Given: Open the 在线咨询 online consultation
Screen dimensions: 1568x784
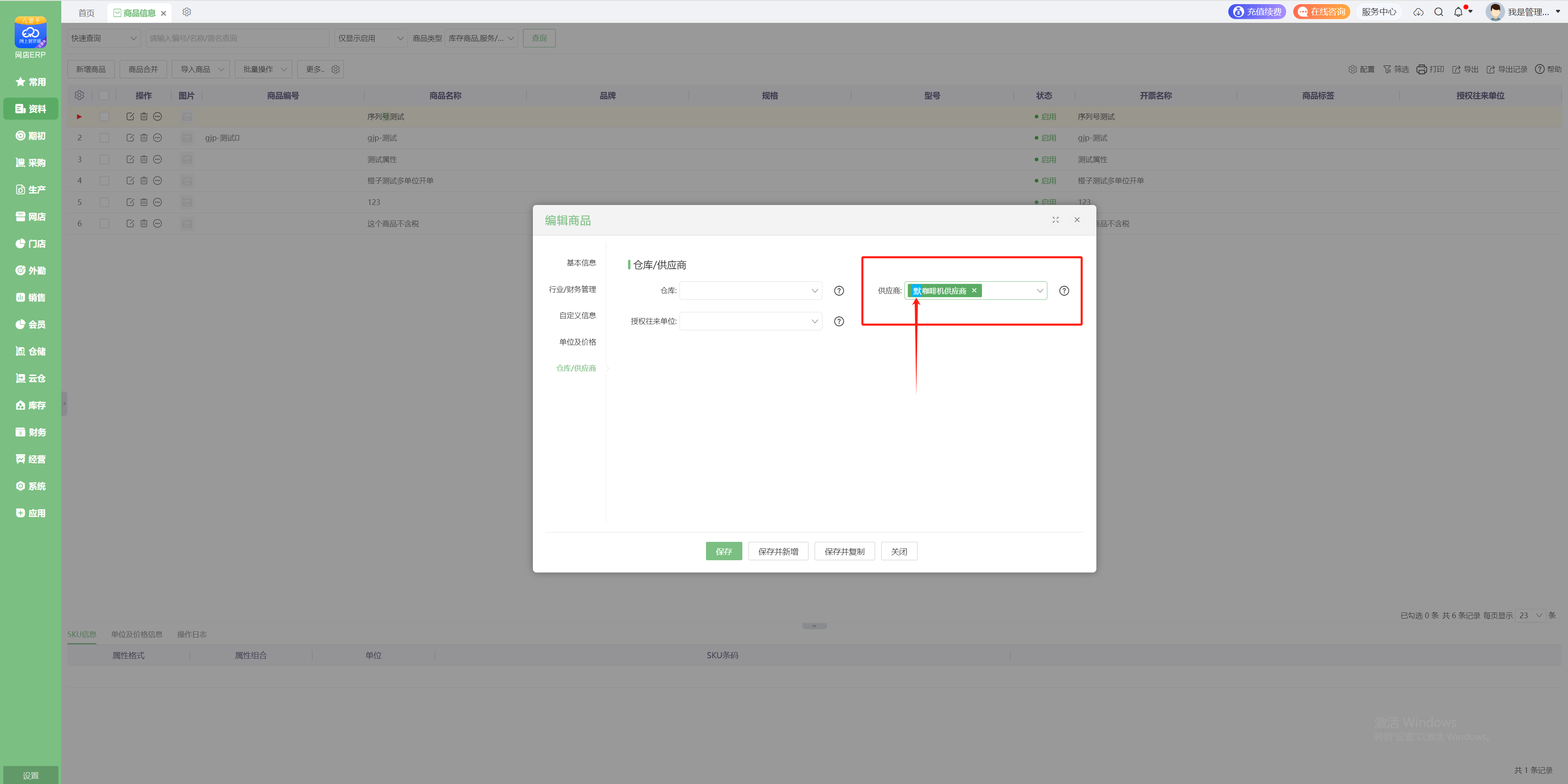Looking at the screenshot, I should 1321,12.
